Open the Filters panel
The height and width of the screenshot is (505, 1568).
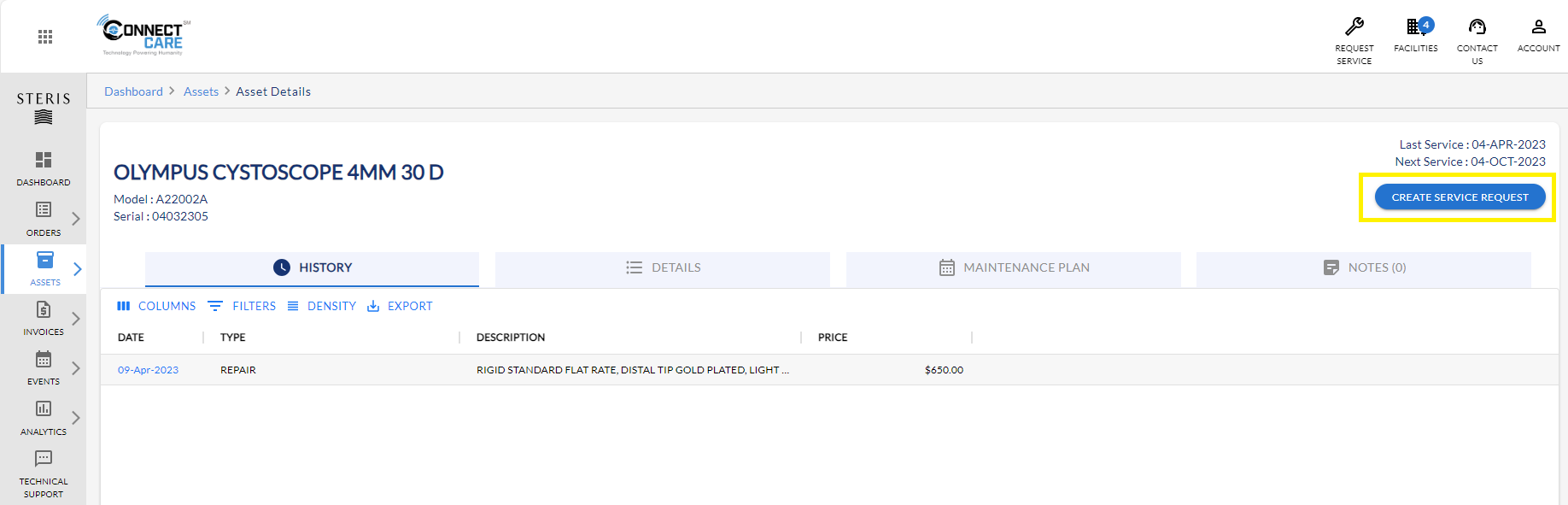pos(242,306)
